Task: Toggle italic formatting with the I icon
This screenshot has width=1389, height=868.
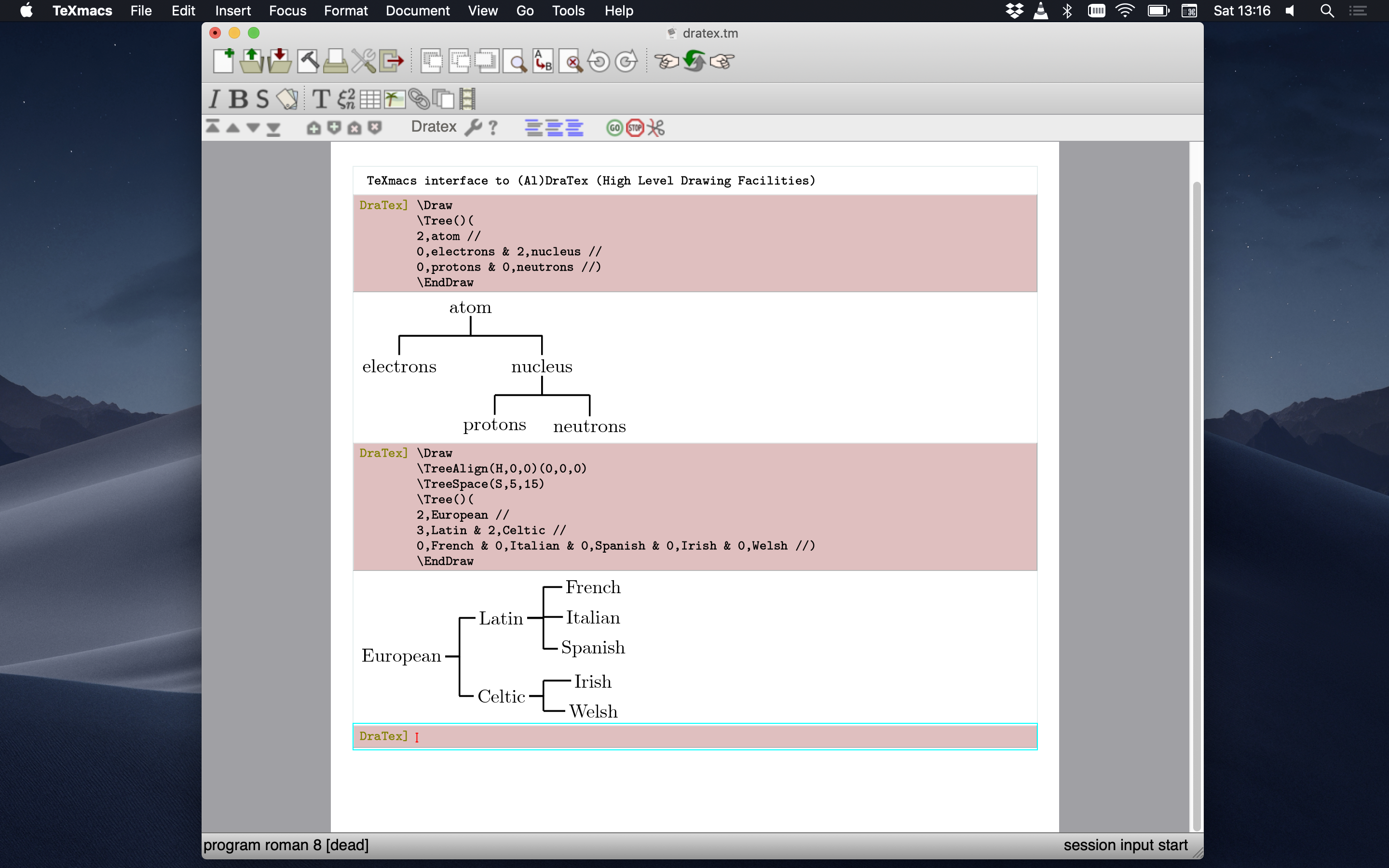Action: point(215,99)
